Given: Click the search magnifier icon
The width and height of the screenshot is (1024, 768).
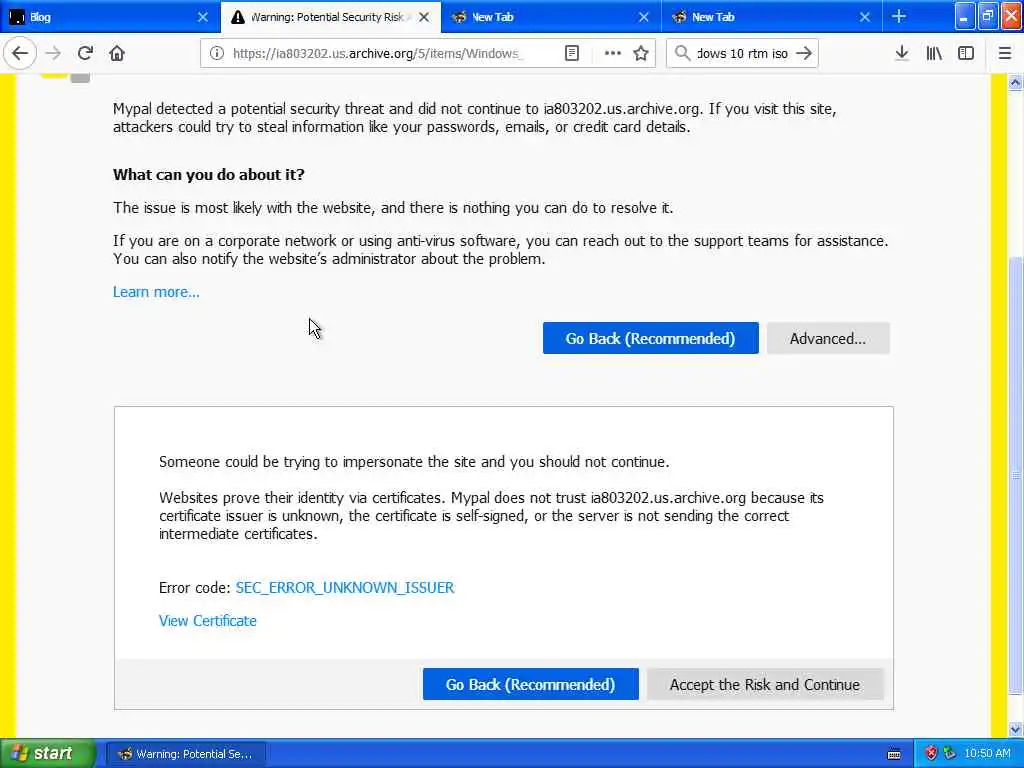Looking at the screenshot, I should click(x=682, y=54).
